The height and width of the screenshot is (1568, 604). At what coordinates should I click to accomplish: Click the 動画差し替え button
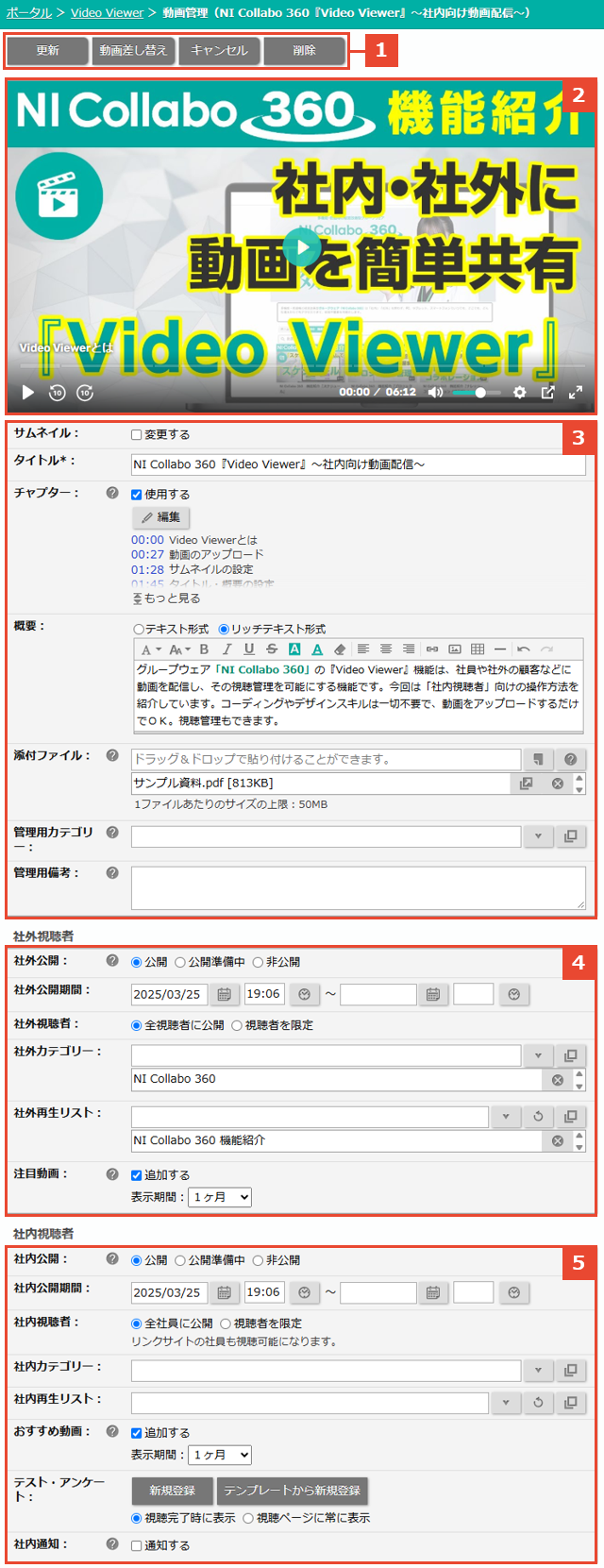pos(133,51)
